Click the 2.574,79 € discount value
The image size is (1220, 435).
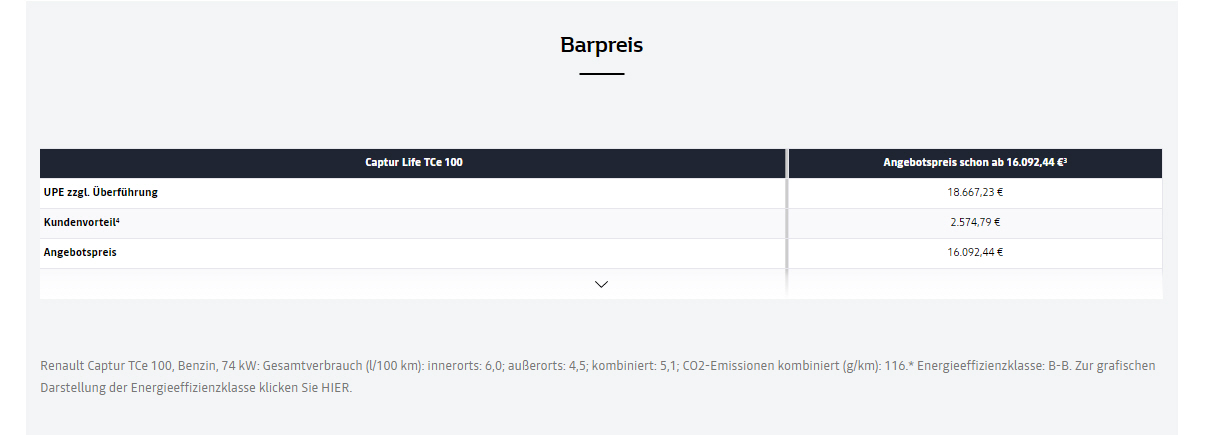coord(975,222)
